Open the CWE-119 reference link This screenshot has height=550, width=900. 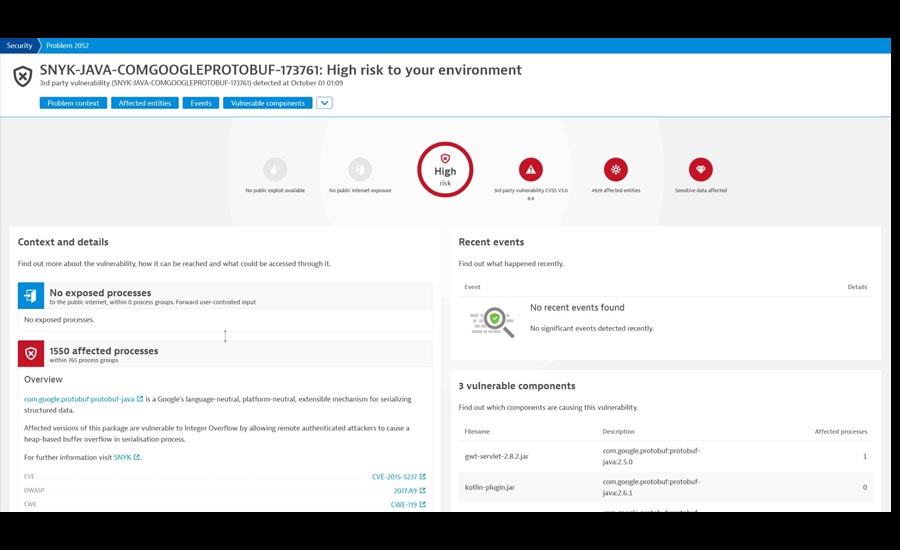click(403, 505)
